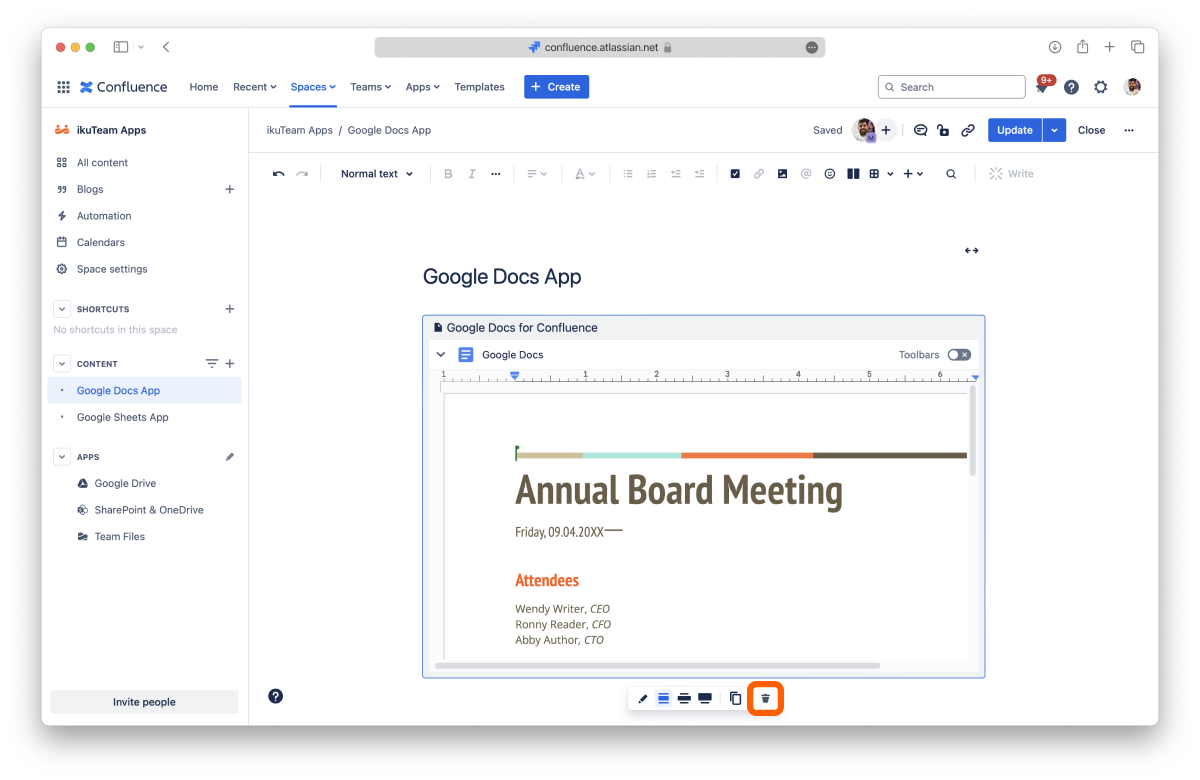1200x780 pixels.
Task: Open more text formatting options
Action: (x=496, y=174)
